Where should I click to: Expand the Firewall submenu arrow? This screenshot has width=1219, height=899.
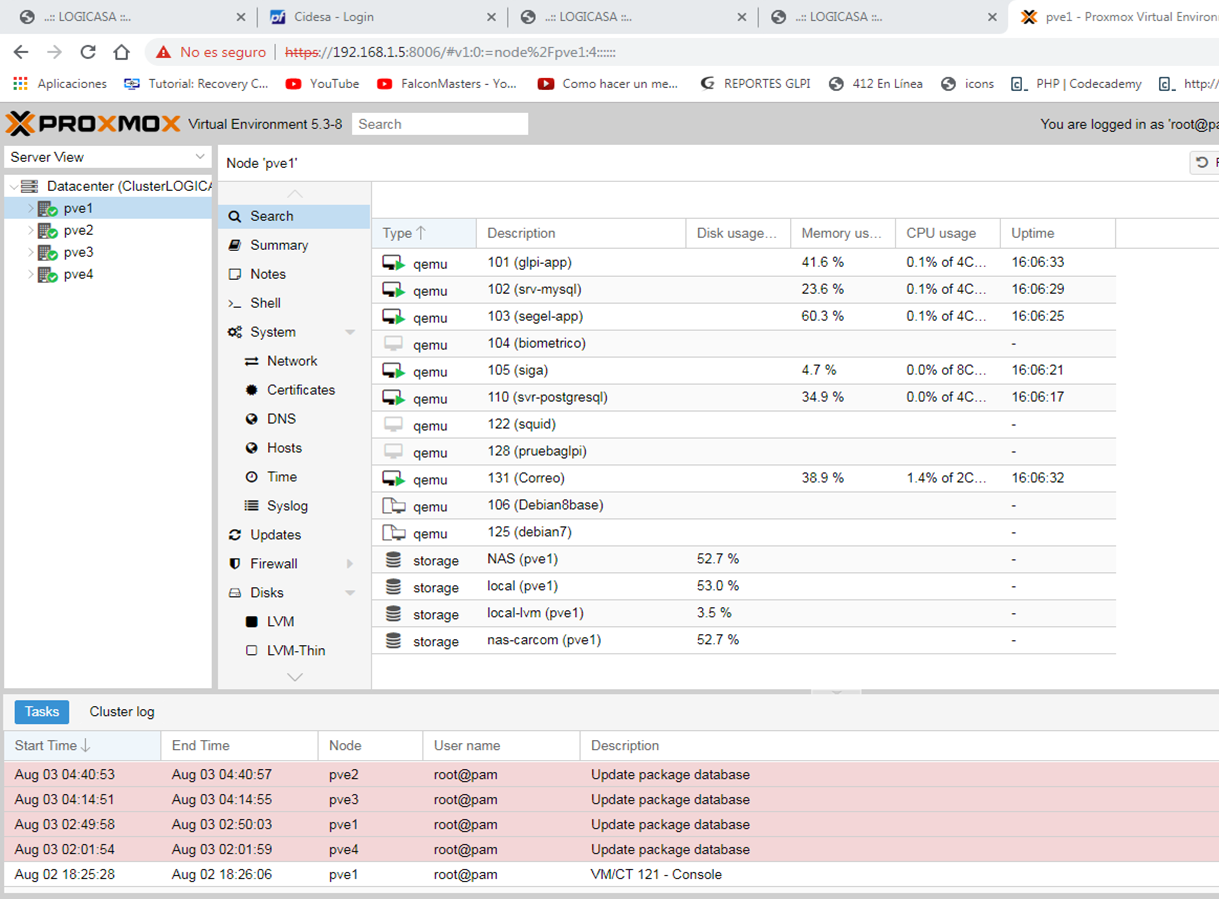[350, 564]
